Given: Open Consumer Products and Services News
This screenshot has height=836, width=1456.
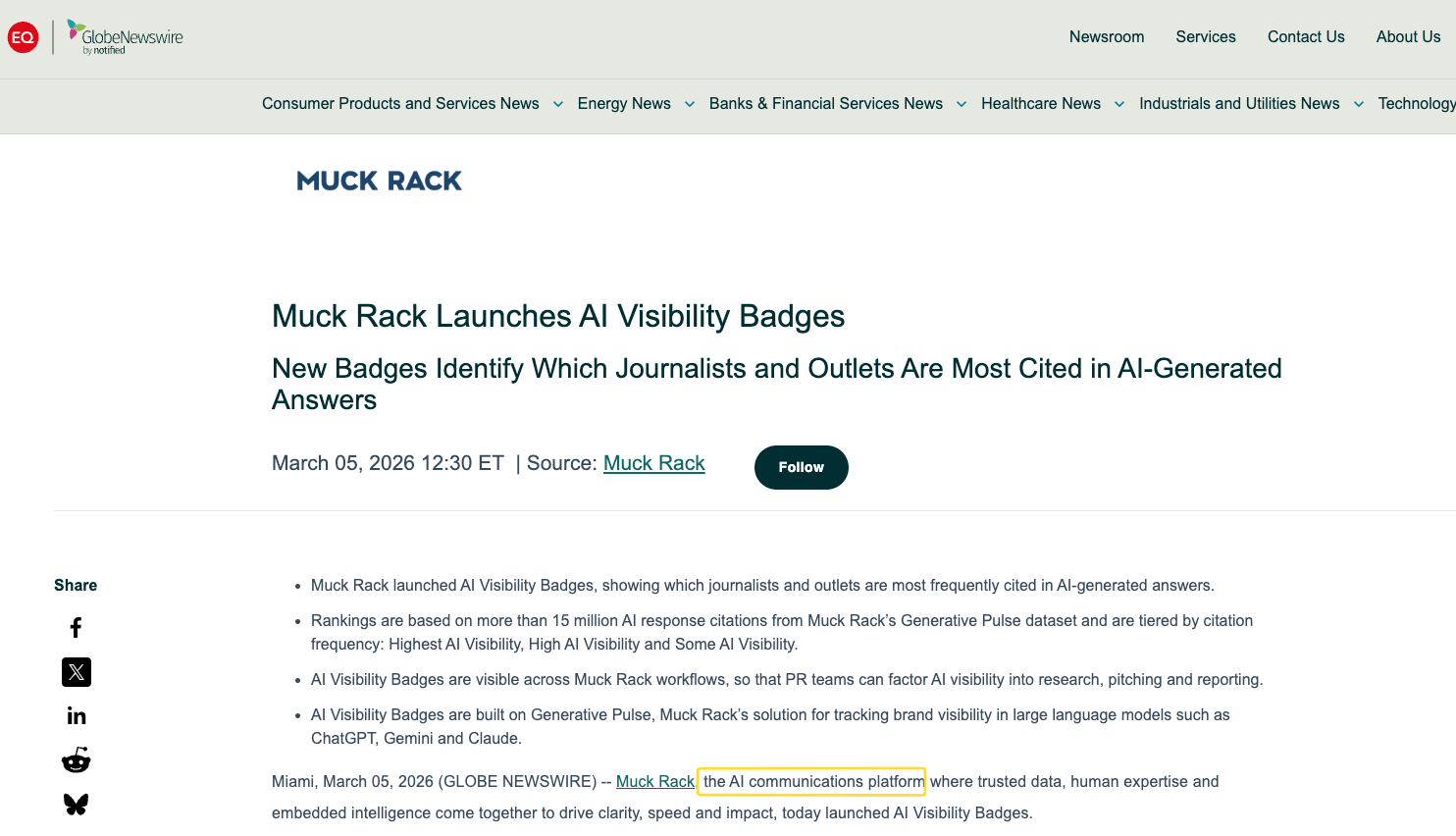Looking at the screenshot, I should pyautogui.click(x=400, y=104).
